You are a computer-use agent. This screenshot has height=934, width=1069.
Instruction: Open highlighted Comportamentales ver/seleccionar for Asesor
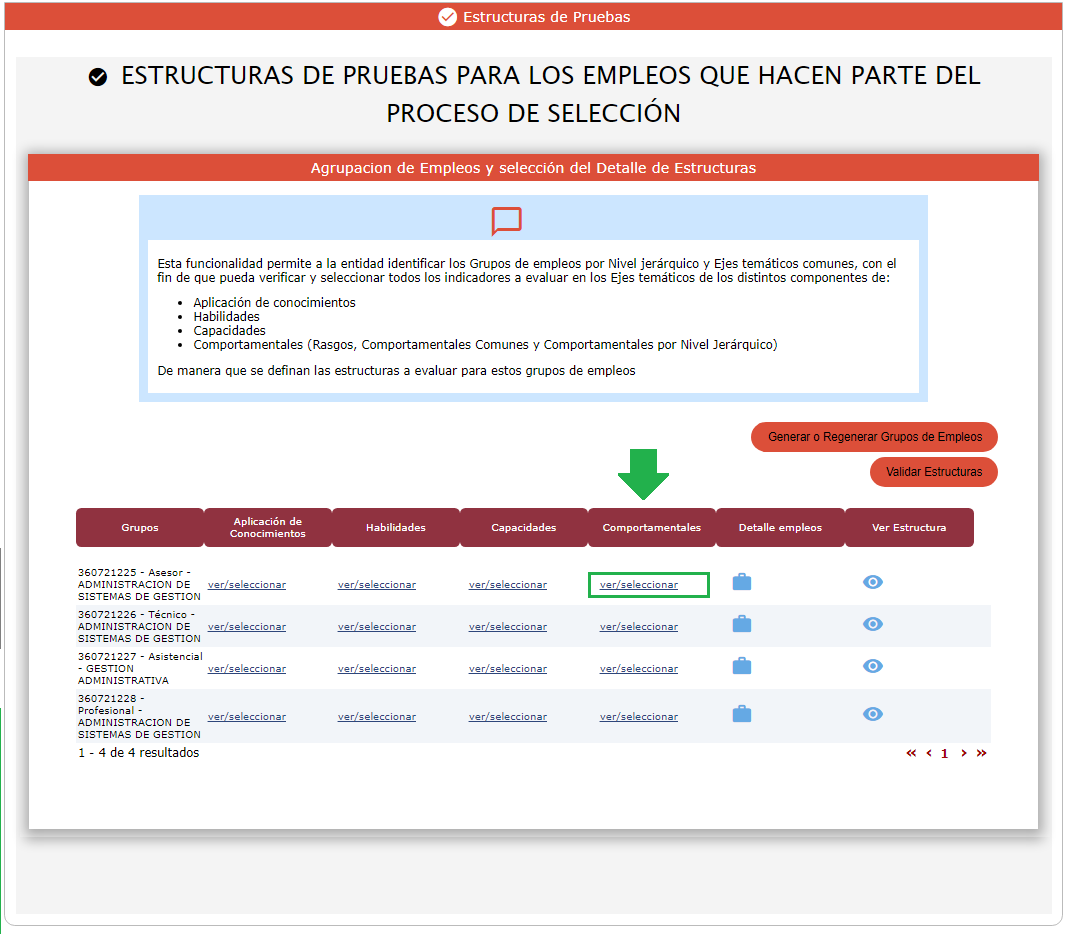click(x=639, y=585)
